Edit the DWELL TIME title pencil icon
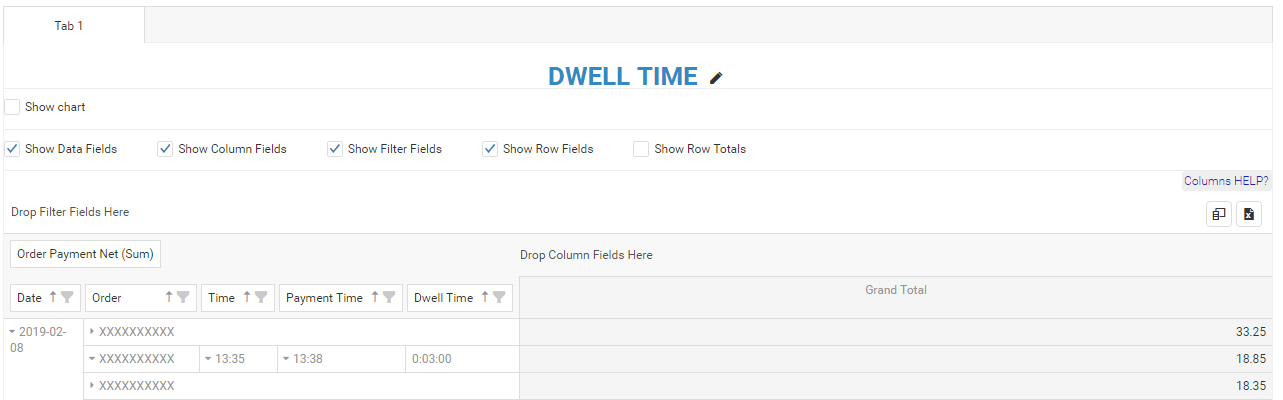 click(716, 78)
